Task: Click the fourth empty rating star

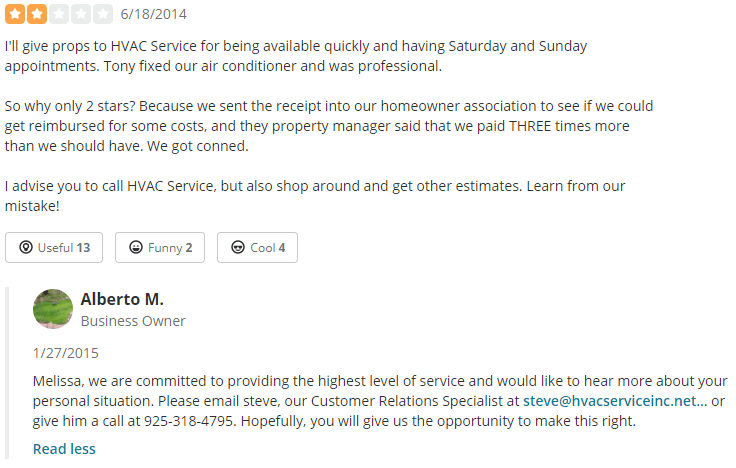Action: (x=80, y=14)
